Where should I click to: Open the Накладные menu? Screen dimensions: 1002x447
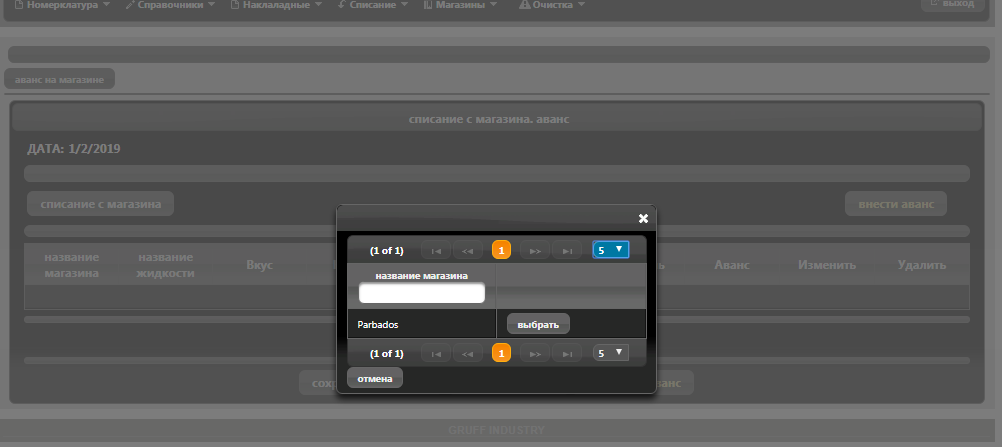tap(276, 4)
